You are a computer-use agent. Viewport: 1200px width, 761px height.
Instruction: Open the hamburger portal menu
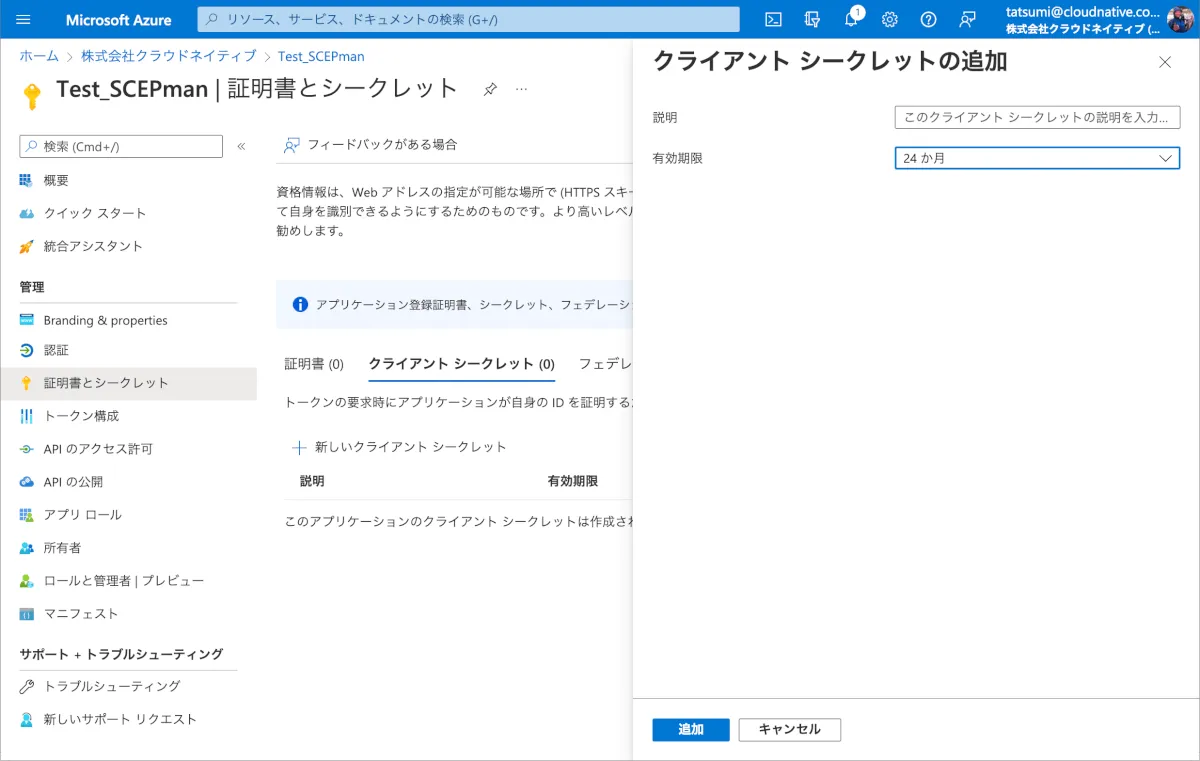pos(24,19)
